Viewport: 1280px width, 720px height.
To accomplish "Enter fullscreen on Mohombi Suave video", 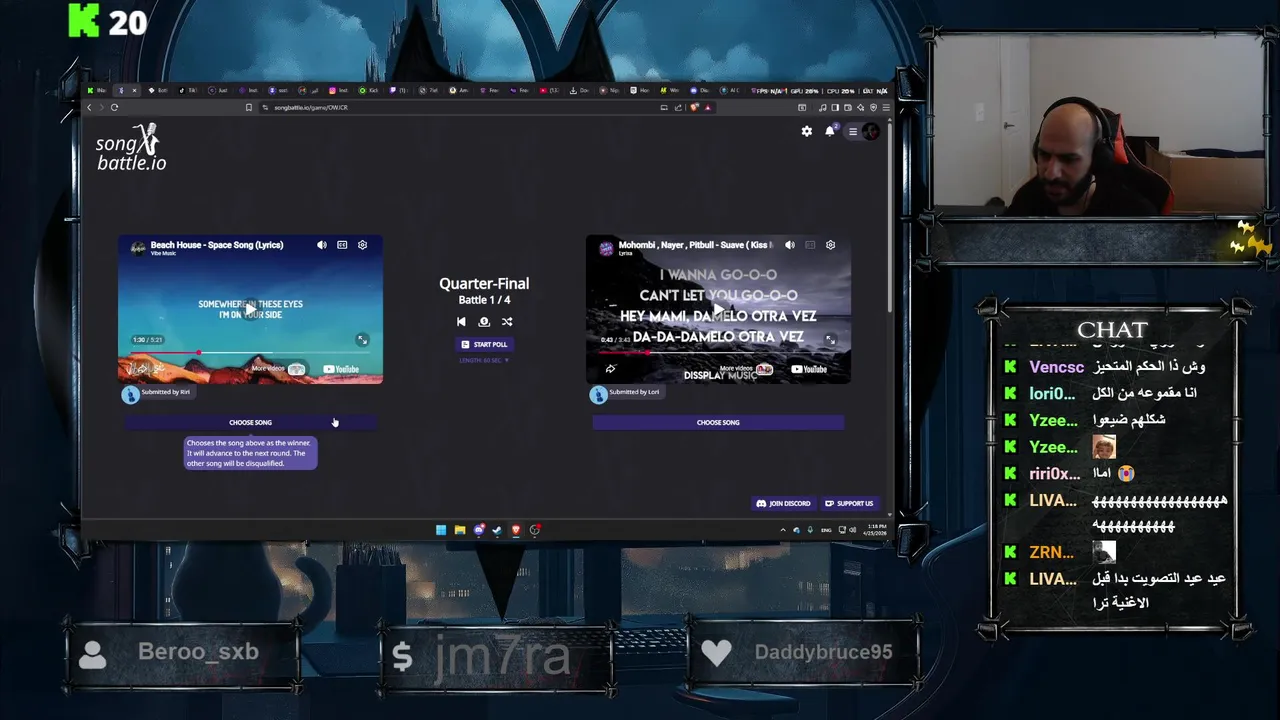I will tap(830, 340).
